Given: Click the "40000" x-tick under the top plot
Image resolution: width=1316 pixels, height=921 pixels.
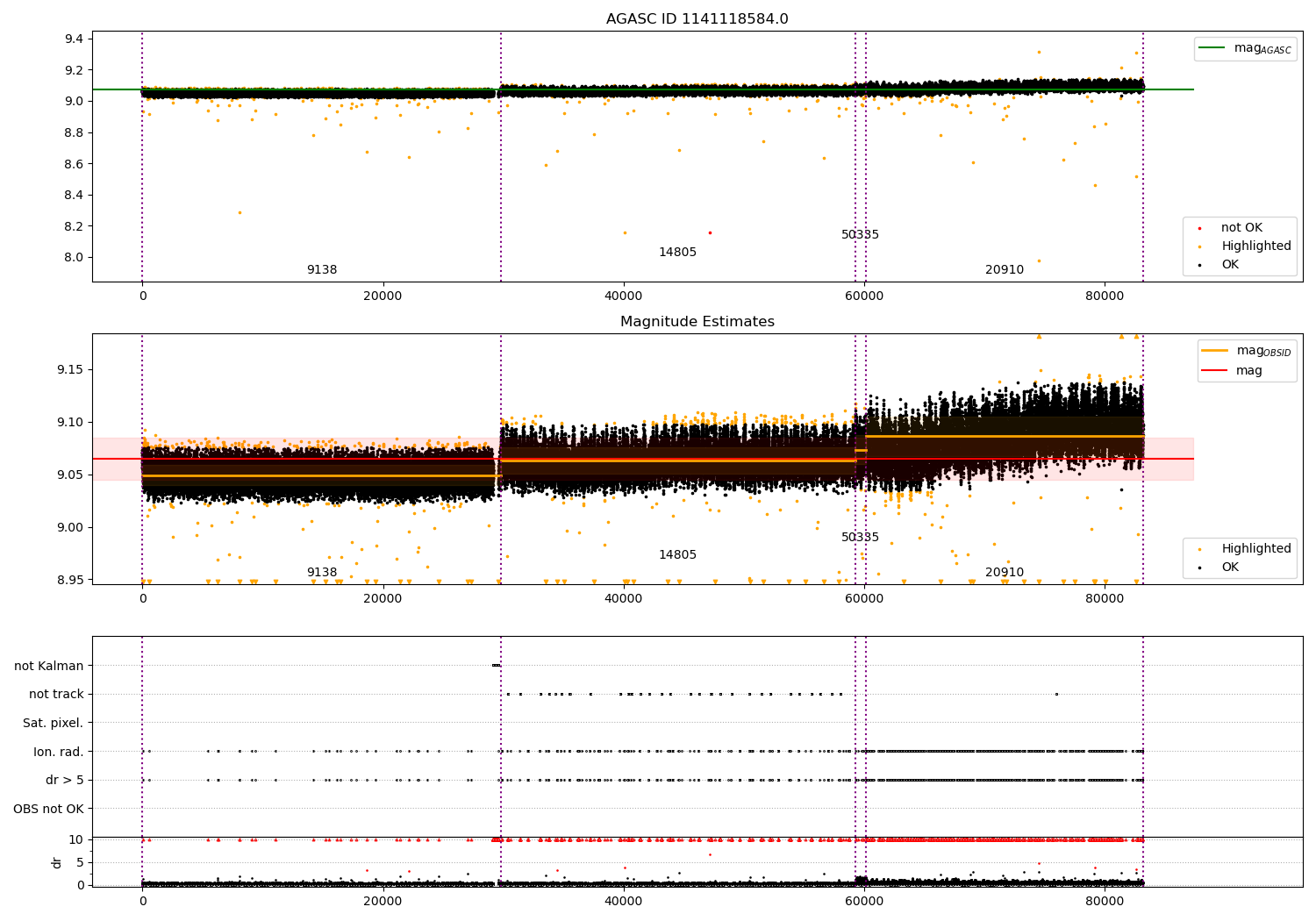Looking at the screenshot, I should pos(624,296).
